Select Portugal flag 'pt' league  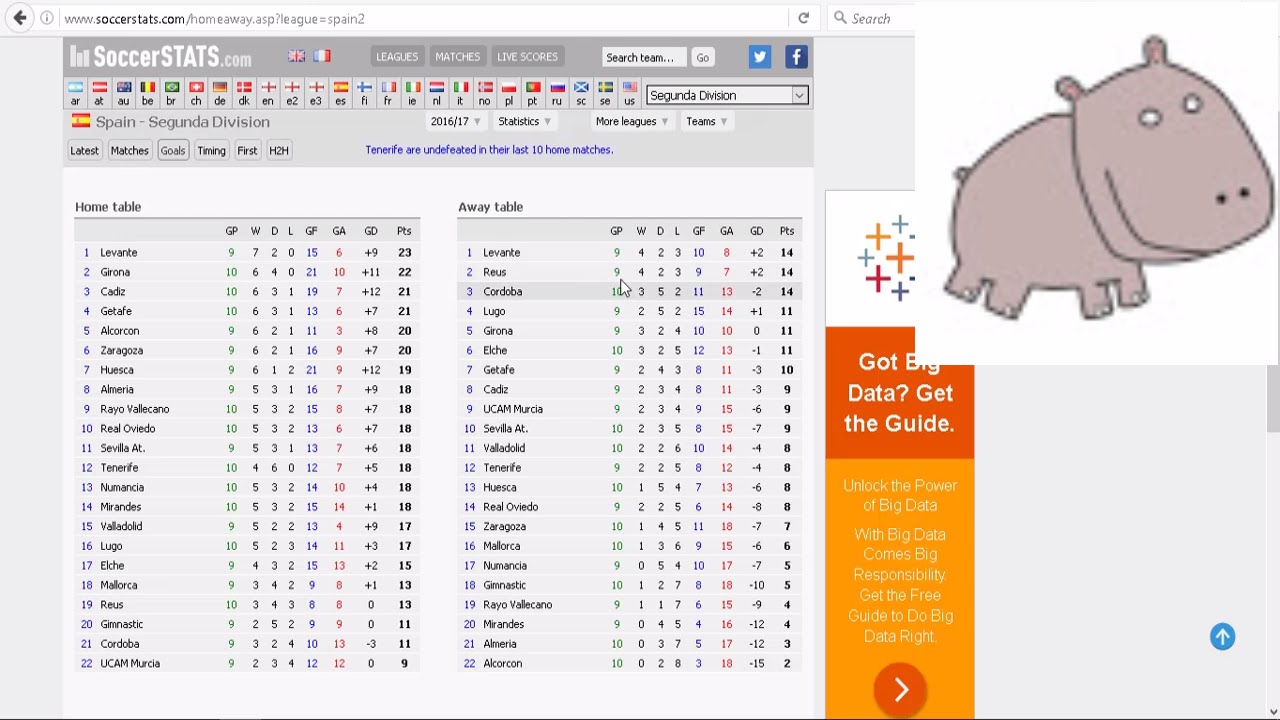(x=532, y=94)
